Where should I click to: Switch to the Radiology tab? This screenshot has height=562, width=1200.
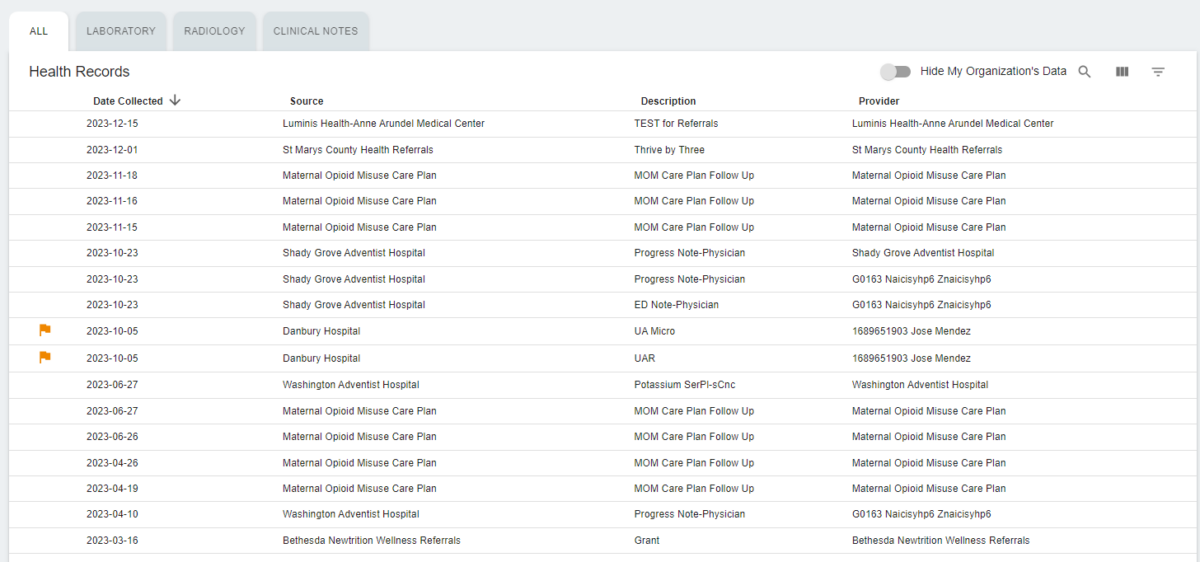coord(214,31)
